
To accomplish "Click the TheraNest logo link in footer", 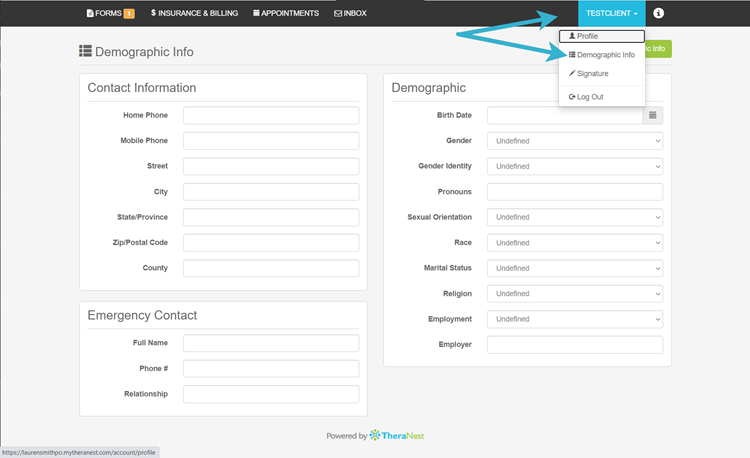I will coord(397,436).
